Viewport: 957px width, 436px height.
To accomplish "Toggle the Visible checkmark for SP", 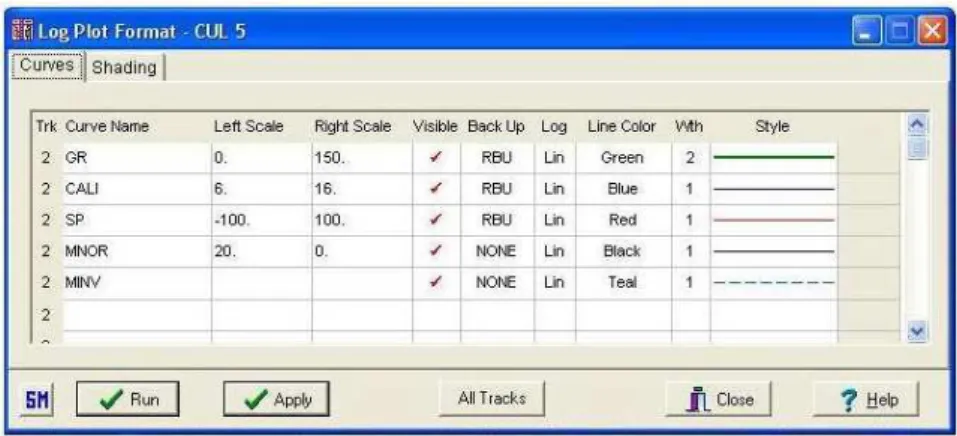I will (x=436, y=220).
